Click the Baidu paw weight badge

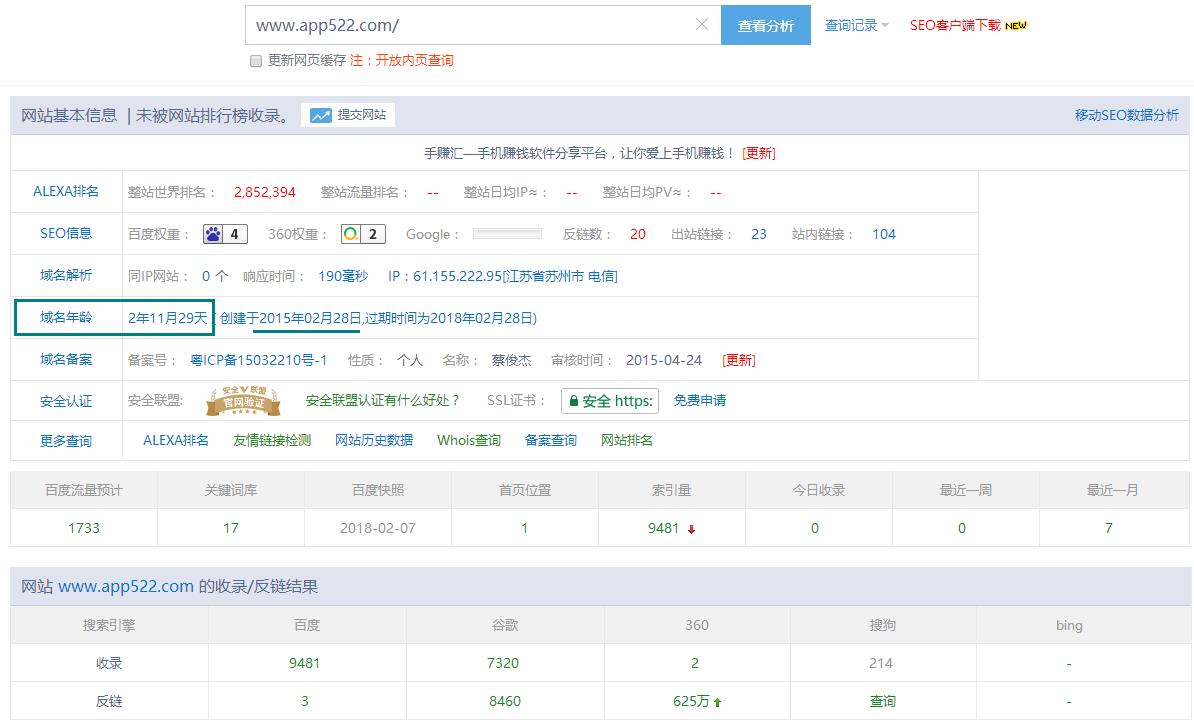tap(225, 234)
